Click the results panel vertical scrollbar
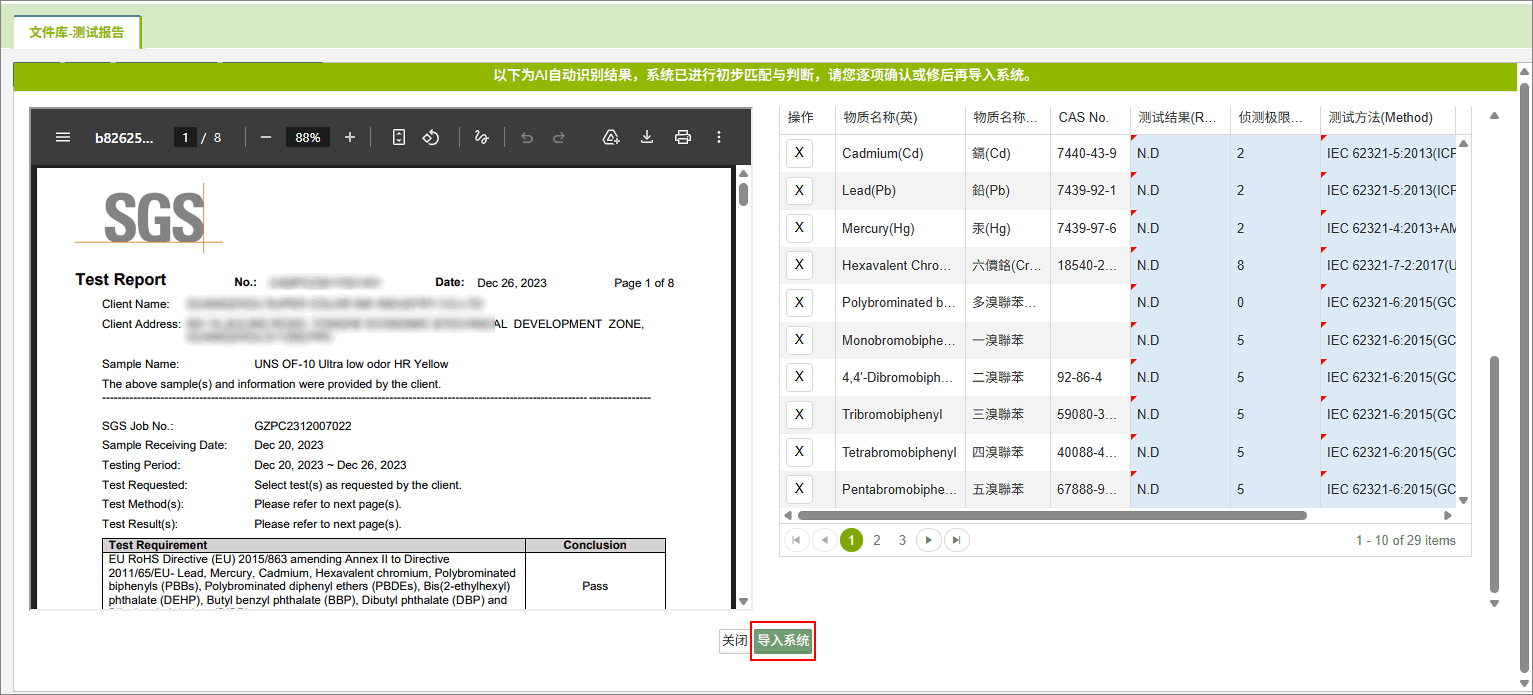 [1494, 475]
